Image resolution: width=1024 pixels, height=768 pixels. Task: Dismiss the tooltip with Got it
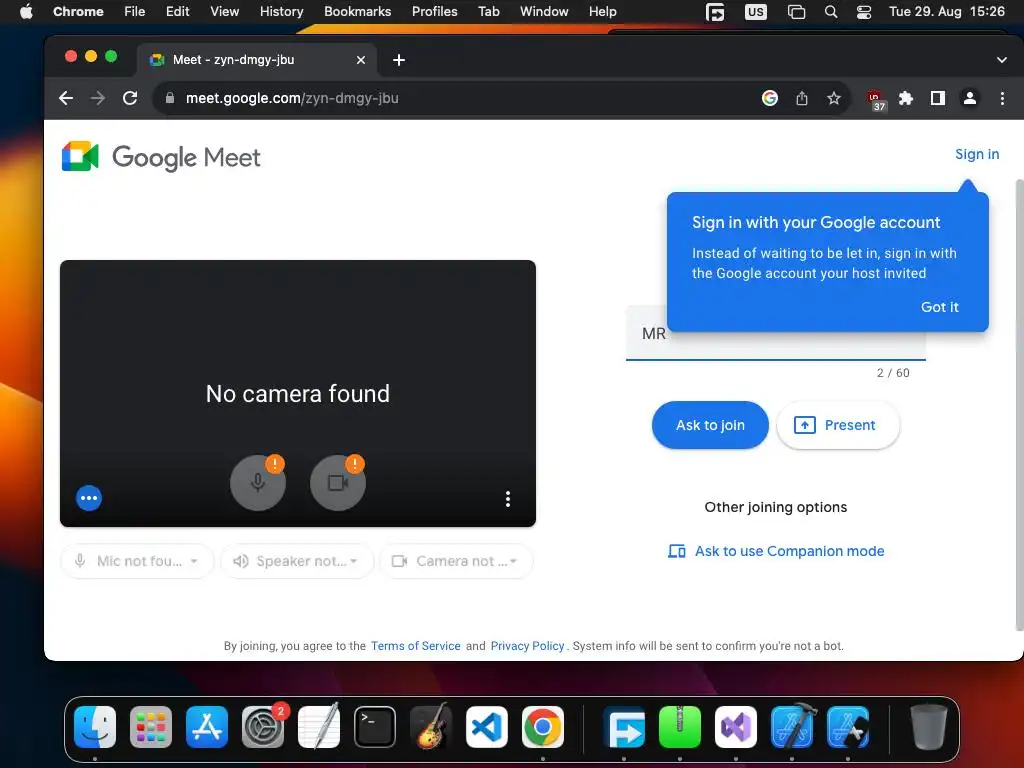coord(939,307)
